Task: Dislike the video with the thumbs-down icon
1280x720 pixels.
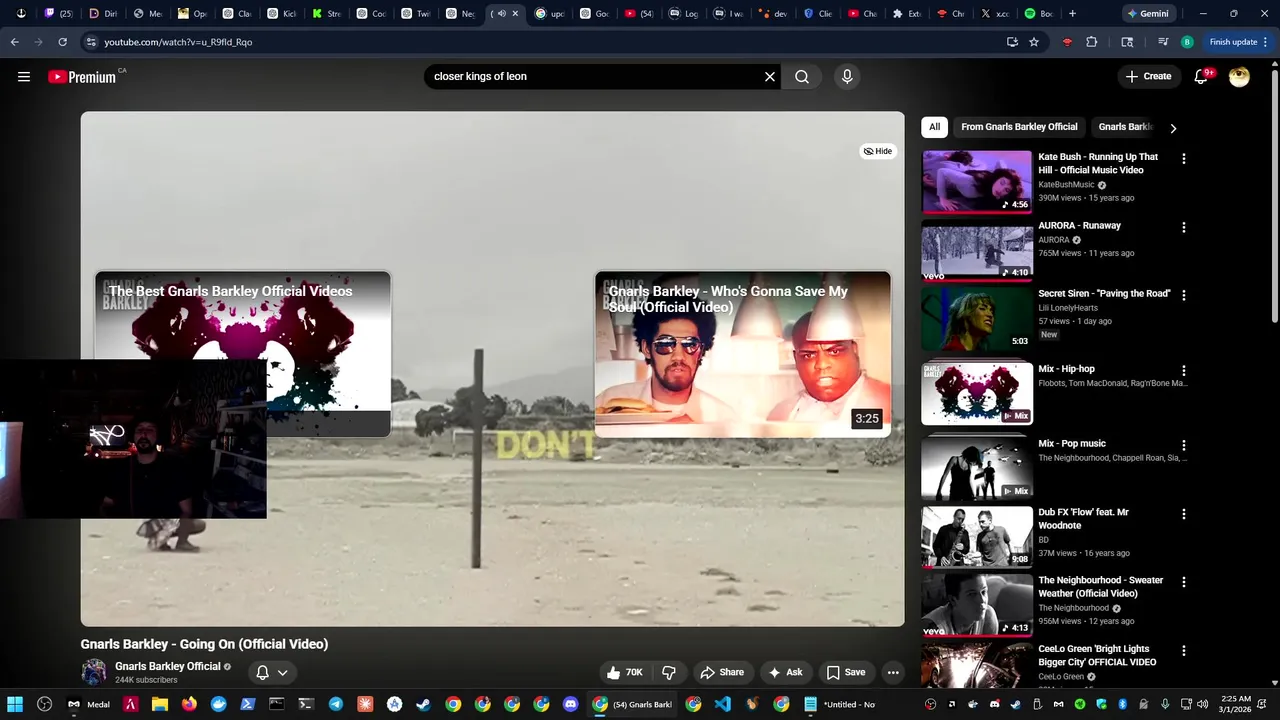Action: [669, 672]
